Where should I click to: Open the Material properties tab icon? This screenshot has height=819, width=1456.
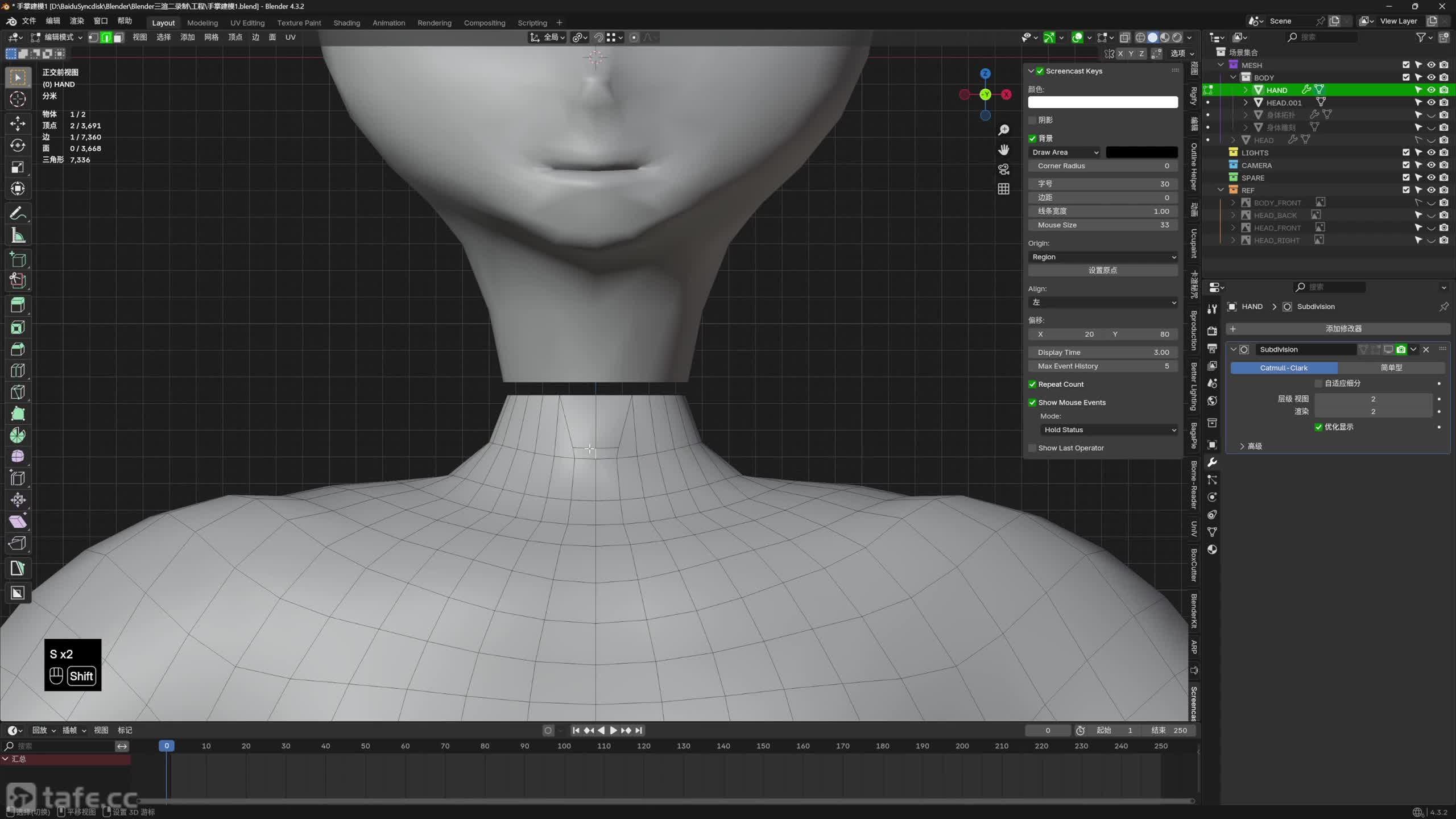coord(1212,549)
